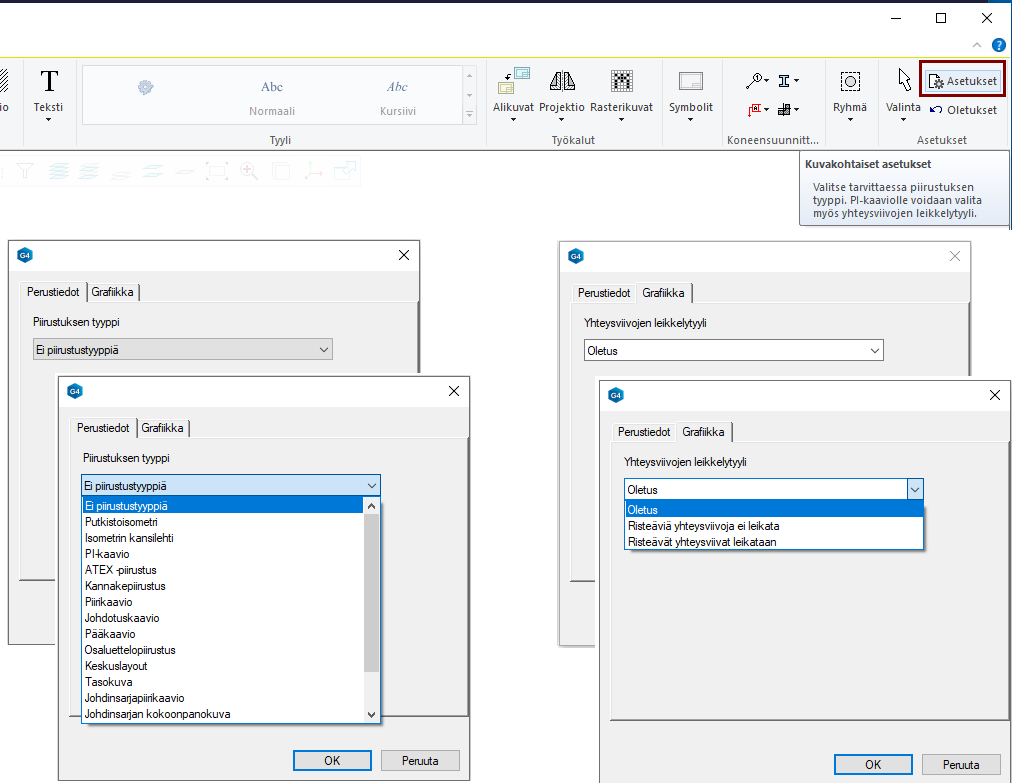Open help with the blue question mark
Image resolution: width=1012 pixels, height=783 pixels.
tap(998, 45)
